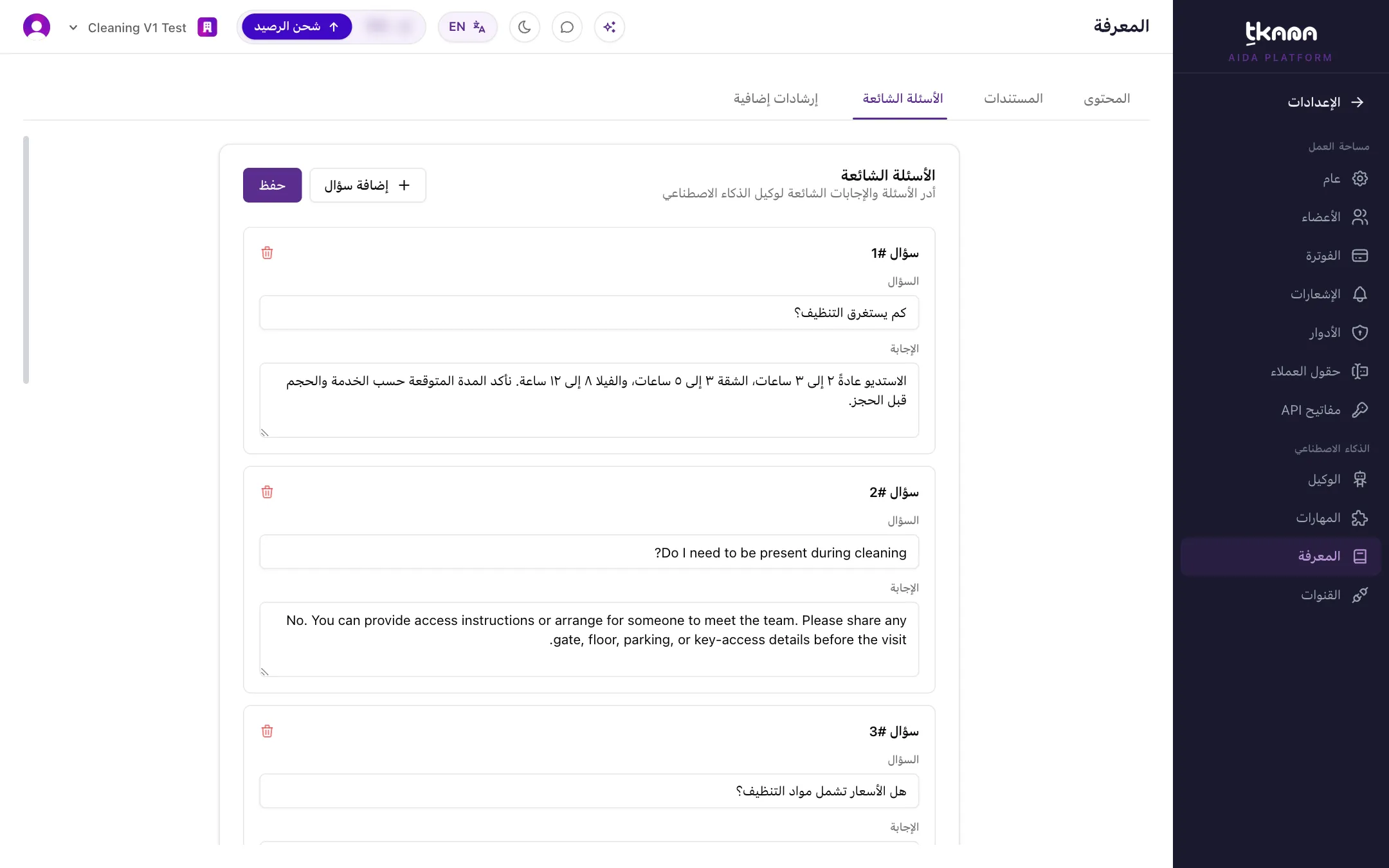This screenshot has height=868, width=1389.
Task: Click إضافة سؤال to add a question
Action: click(x=368, y=185)
